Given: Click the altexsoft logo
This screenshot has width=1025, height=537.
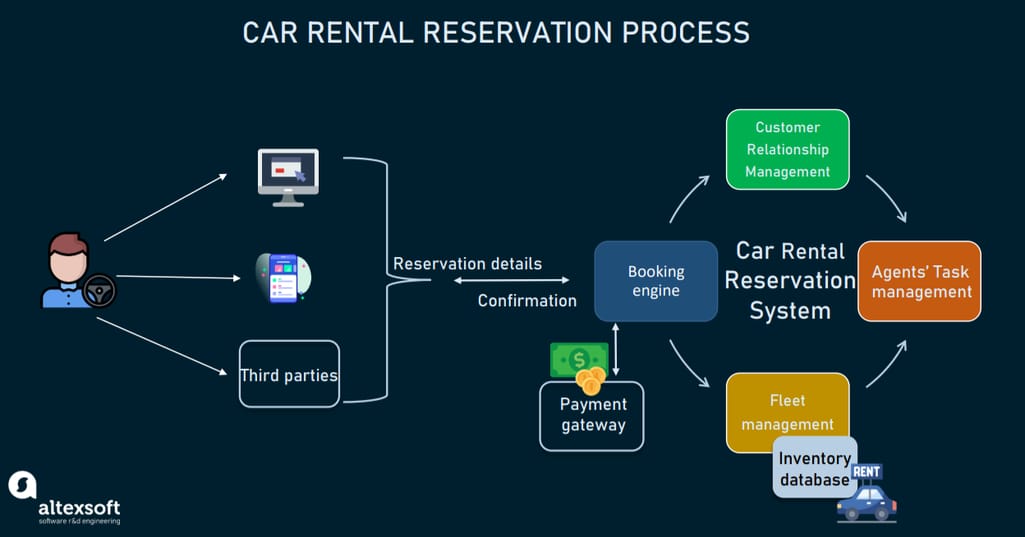Looking at the screenshot, I should click(64, 498).
